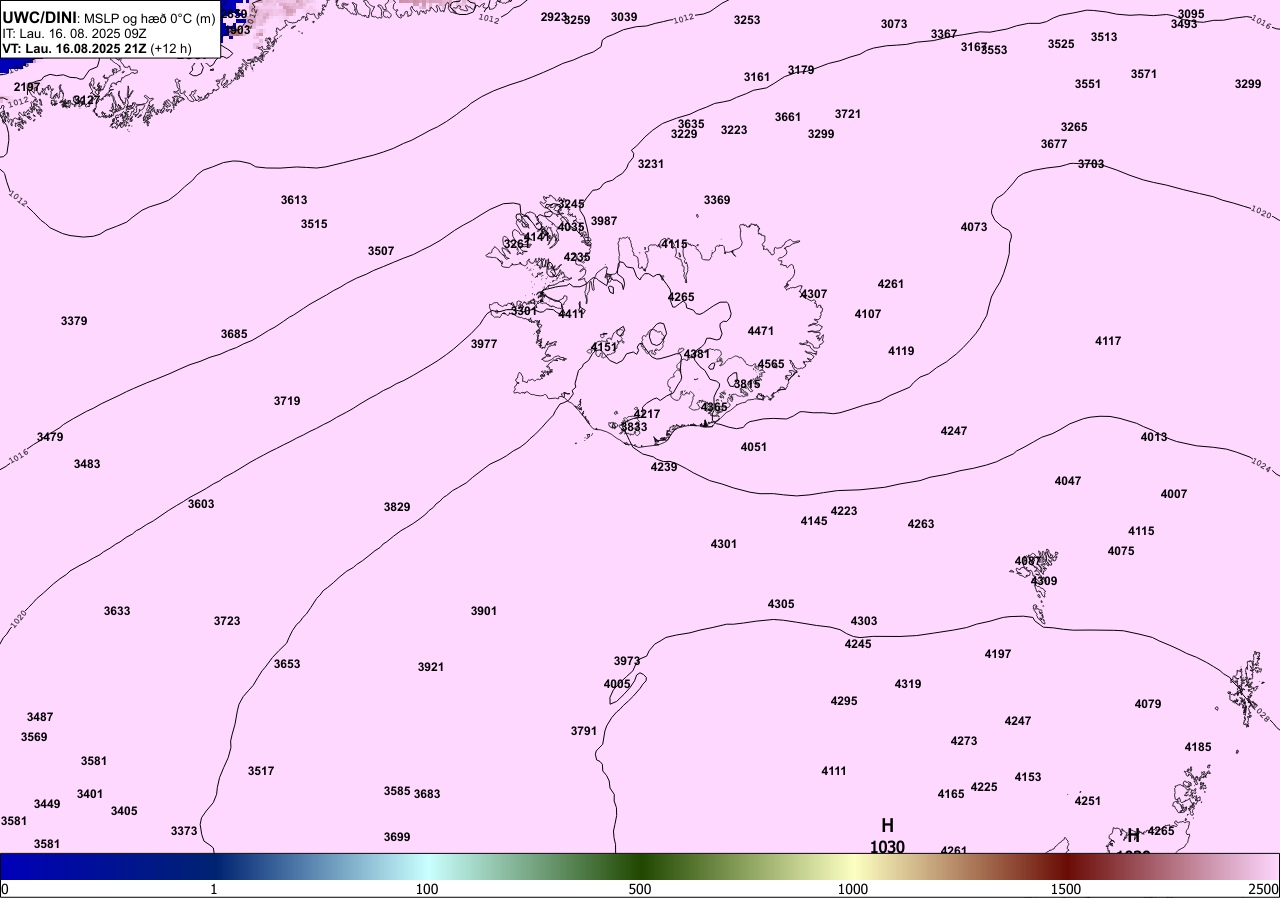
Task: Click the H high-pressure symbol above 1030
Action: (x=887, y=826)
